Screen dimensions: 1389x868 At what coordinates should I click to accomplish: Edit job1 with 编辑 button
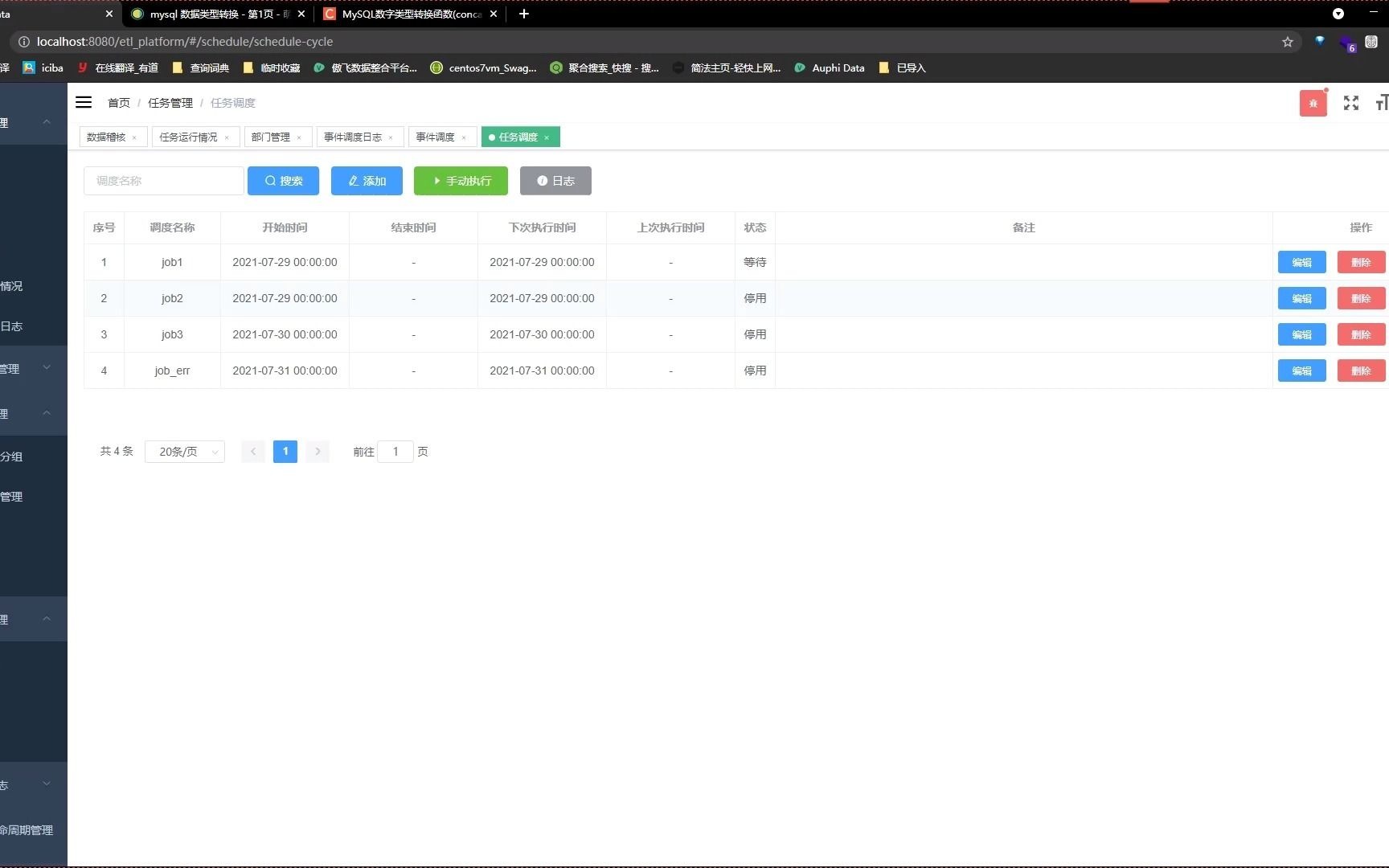tap(1301, 262)
